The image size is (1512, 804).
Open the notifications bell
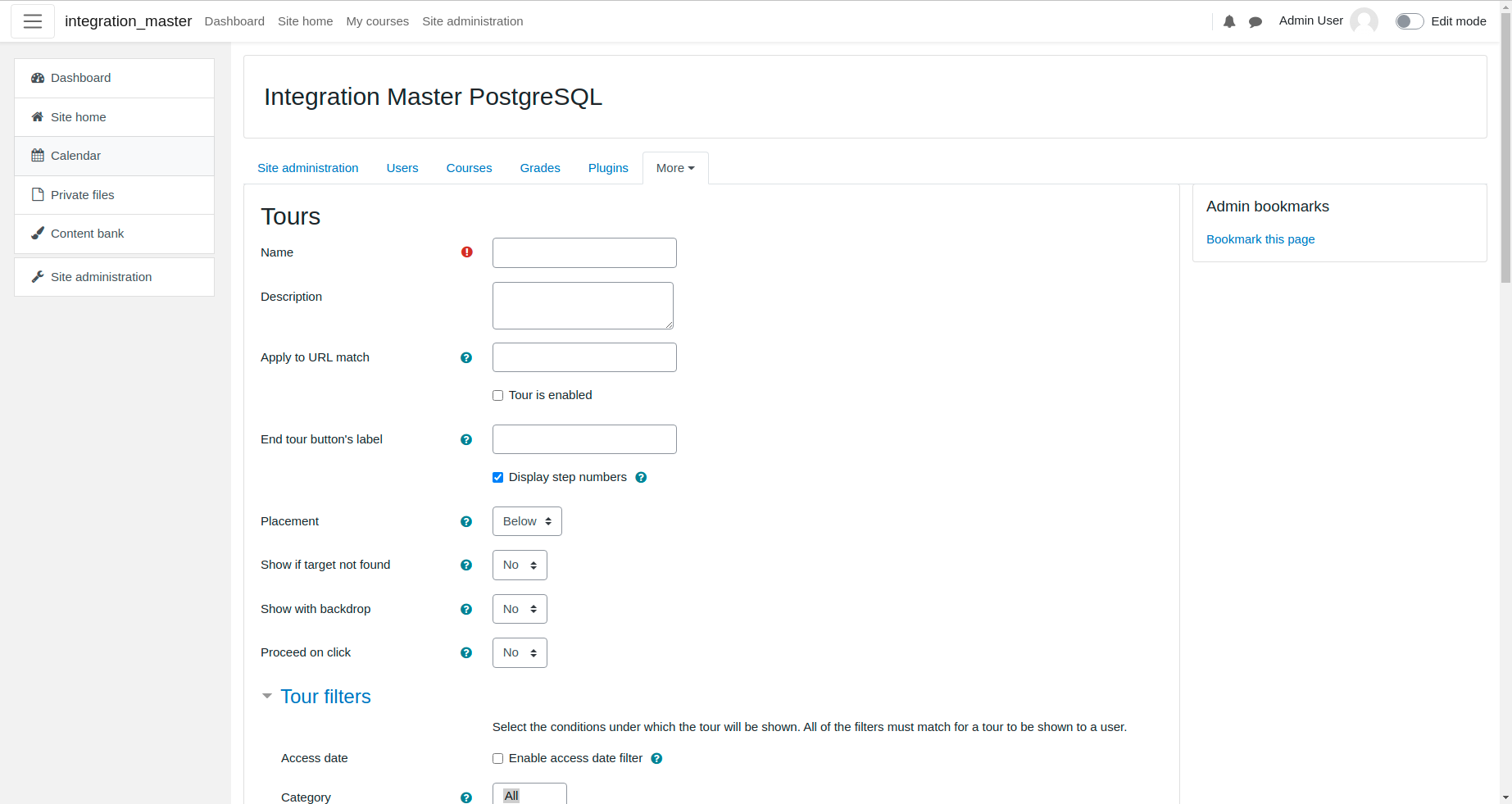[1229, 22]
